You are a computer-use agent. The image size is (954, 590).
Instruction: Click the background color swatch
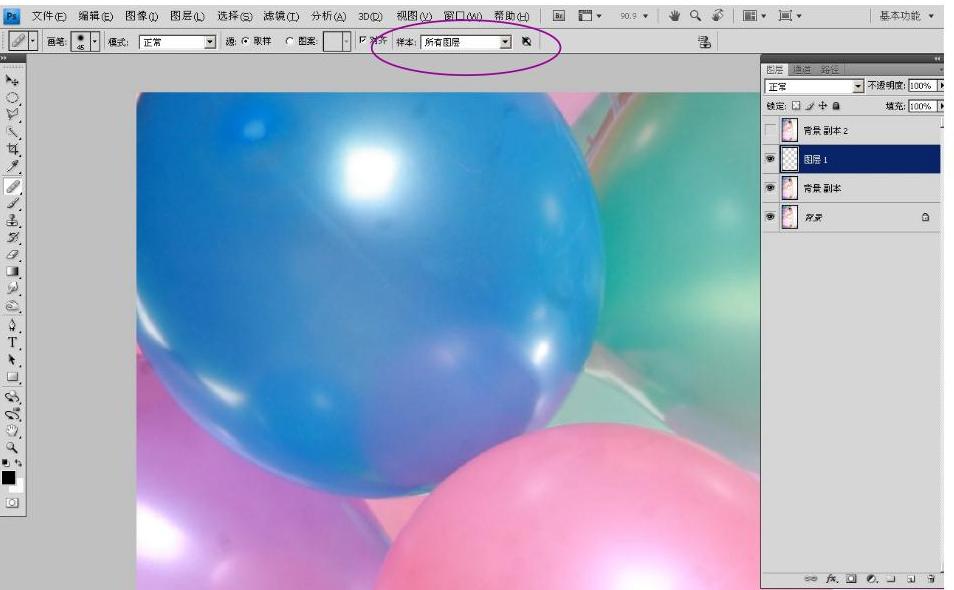[19, 487]
